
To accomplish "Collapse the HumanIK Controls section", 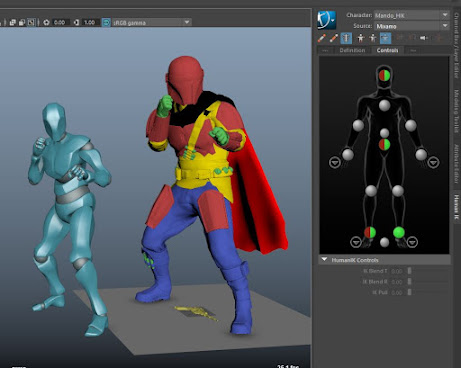I will (x=324, y=260).
